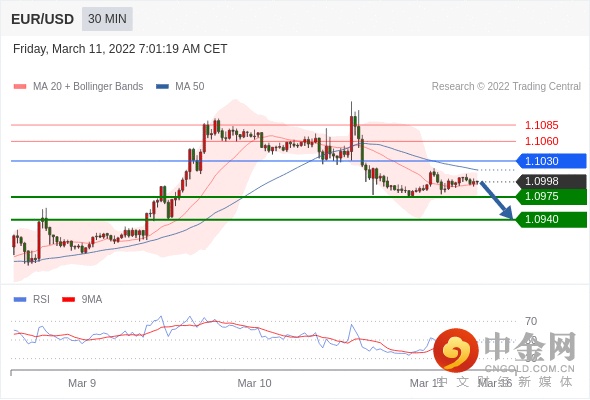Click the red 9MA legend swatch
Viewport: 590px width, 400px height.
tap(68, 300)
